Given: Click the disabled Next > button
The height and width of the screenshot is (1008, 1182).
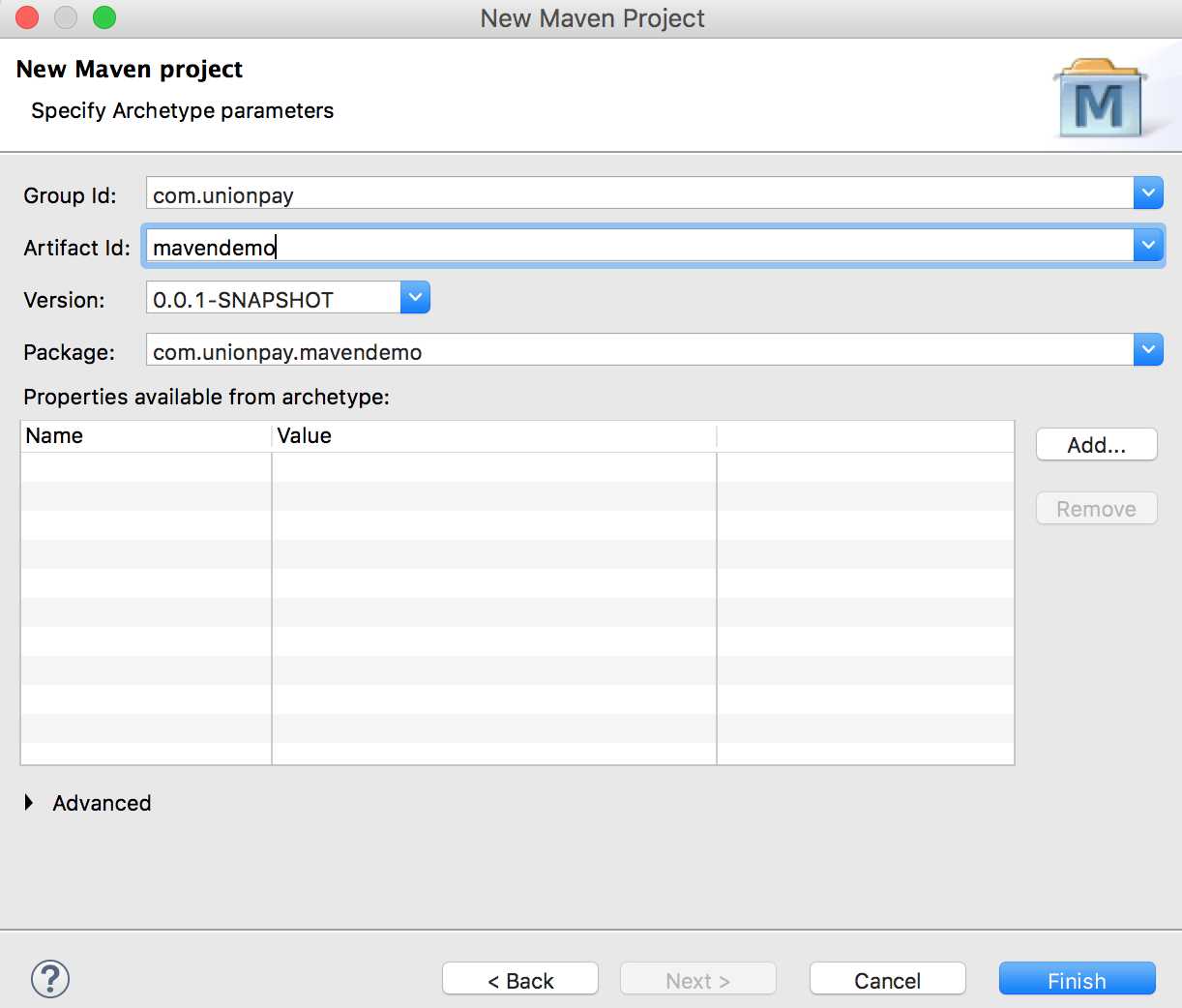Looking at the screenshot, I should [697, 979].
